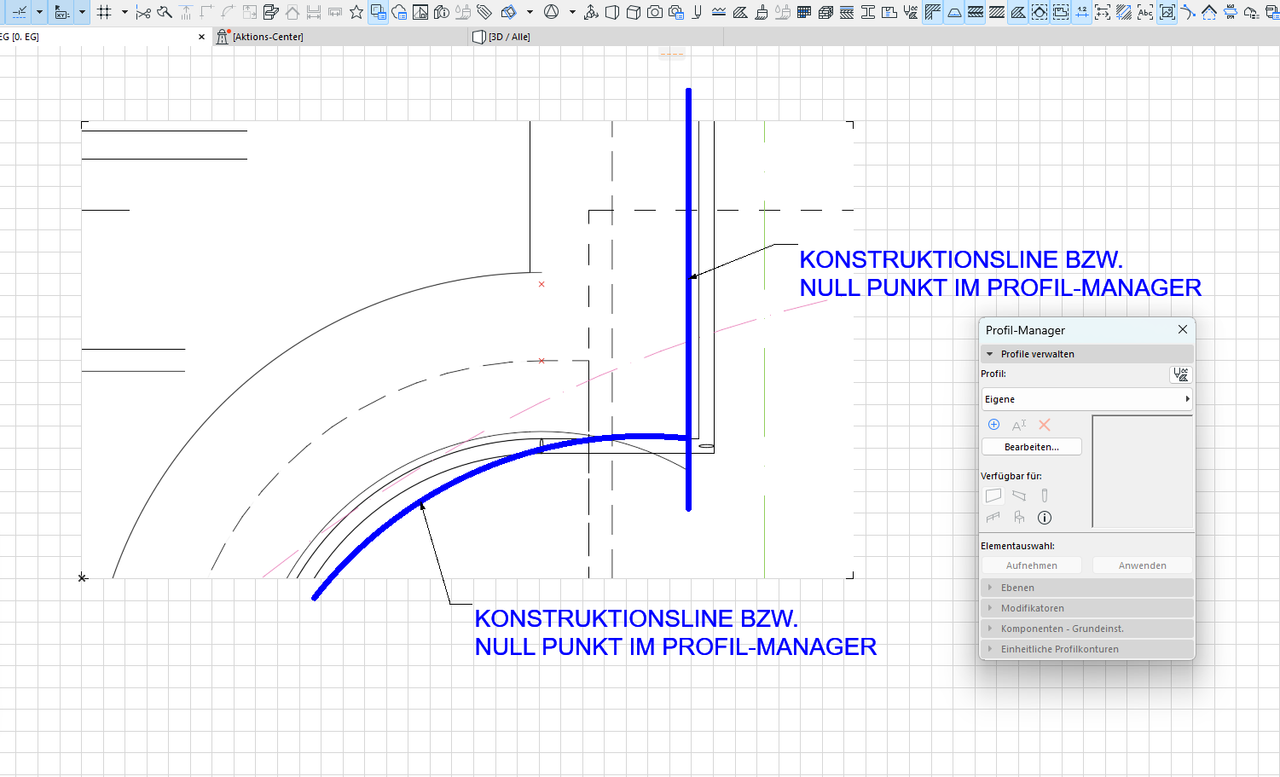Delete the profile using the red X icon

click(1044, 424)
